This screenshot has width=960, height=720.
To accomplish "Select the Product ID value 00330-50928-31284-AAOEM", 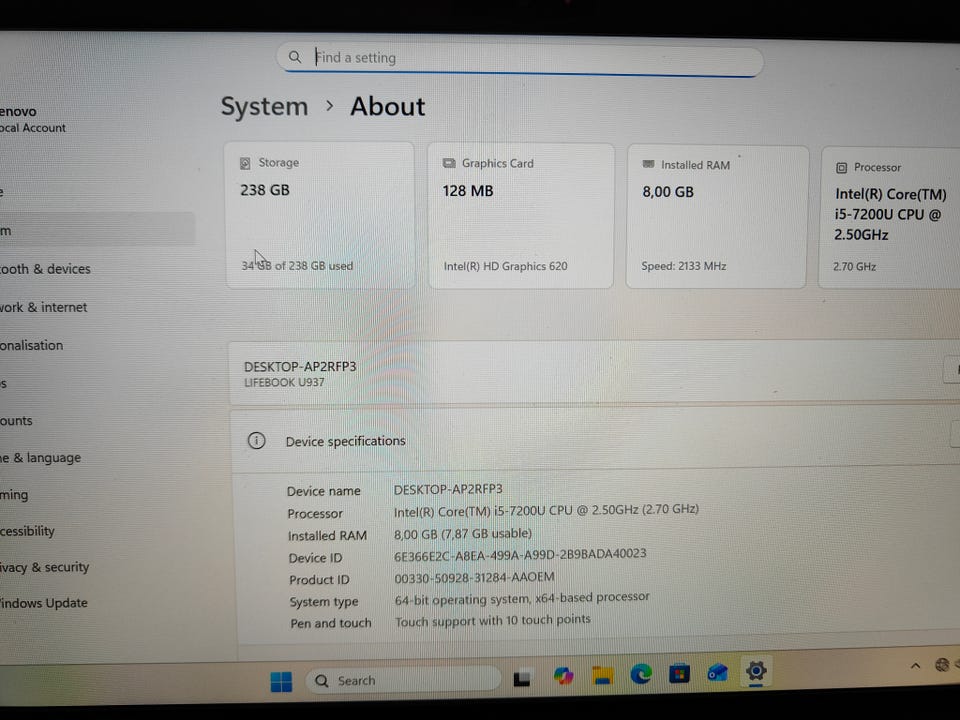I will (x=474, y=577).
